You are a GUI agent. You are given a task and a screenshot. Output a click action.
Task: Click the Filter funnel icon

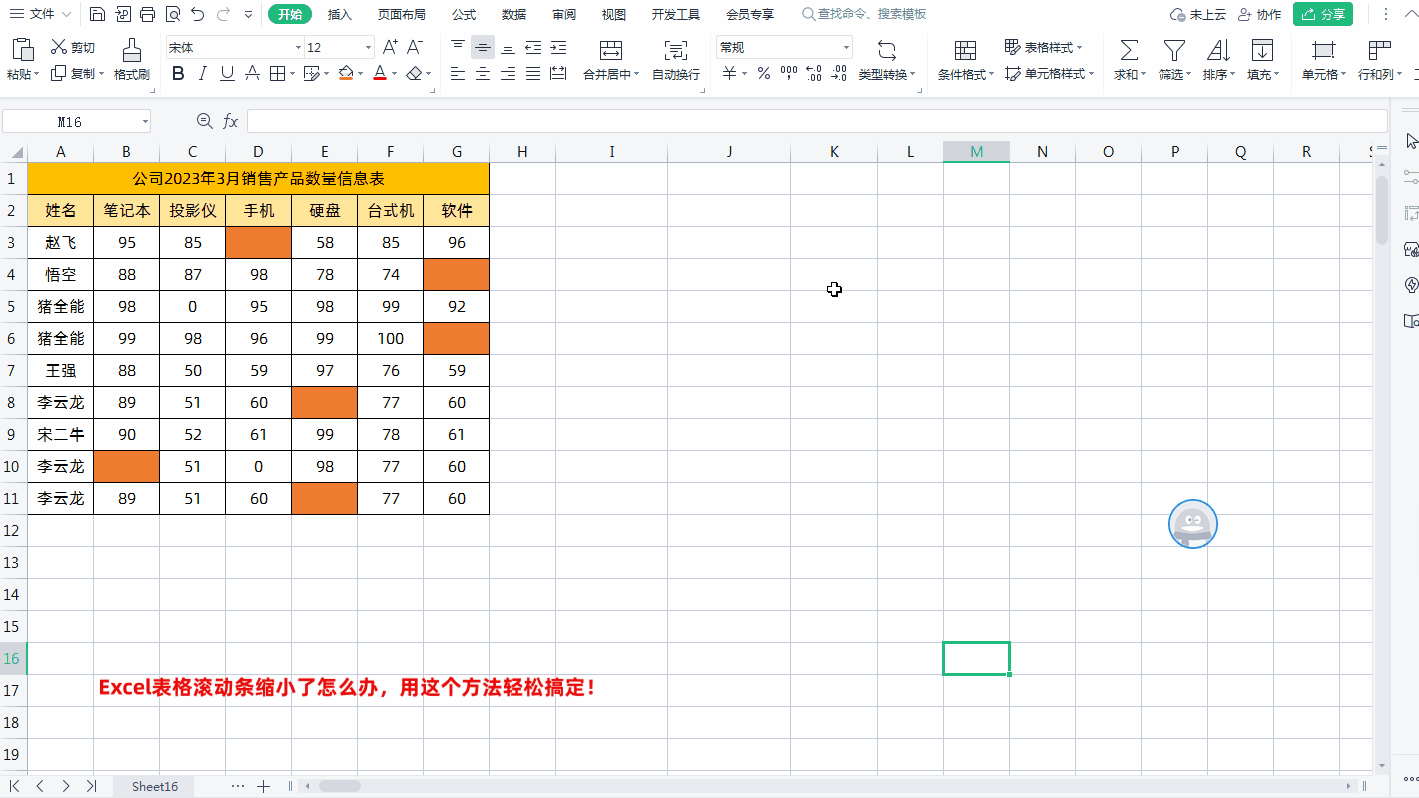(1174, 50)
